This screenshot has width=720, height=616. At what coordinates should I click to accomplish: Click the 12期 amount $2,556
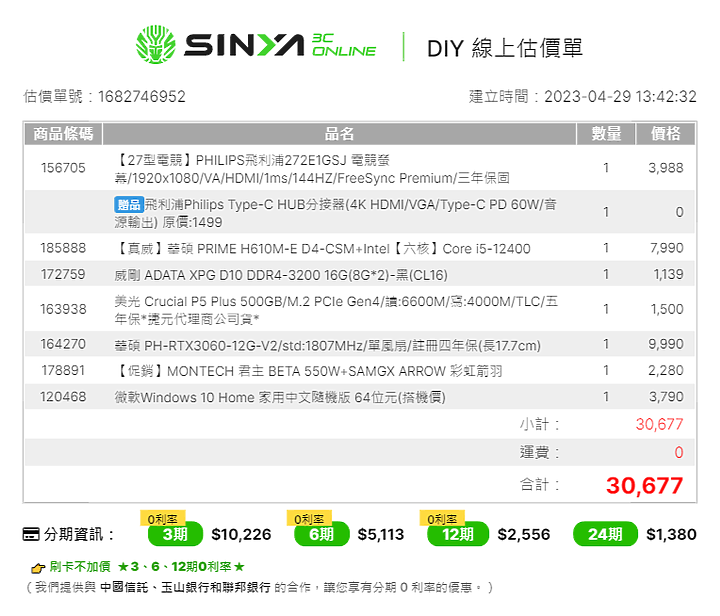click(523, 534)
